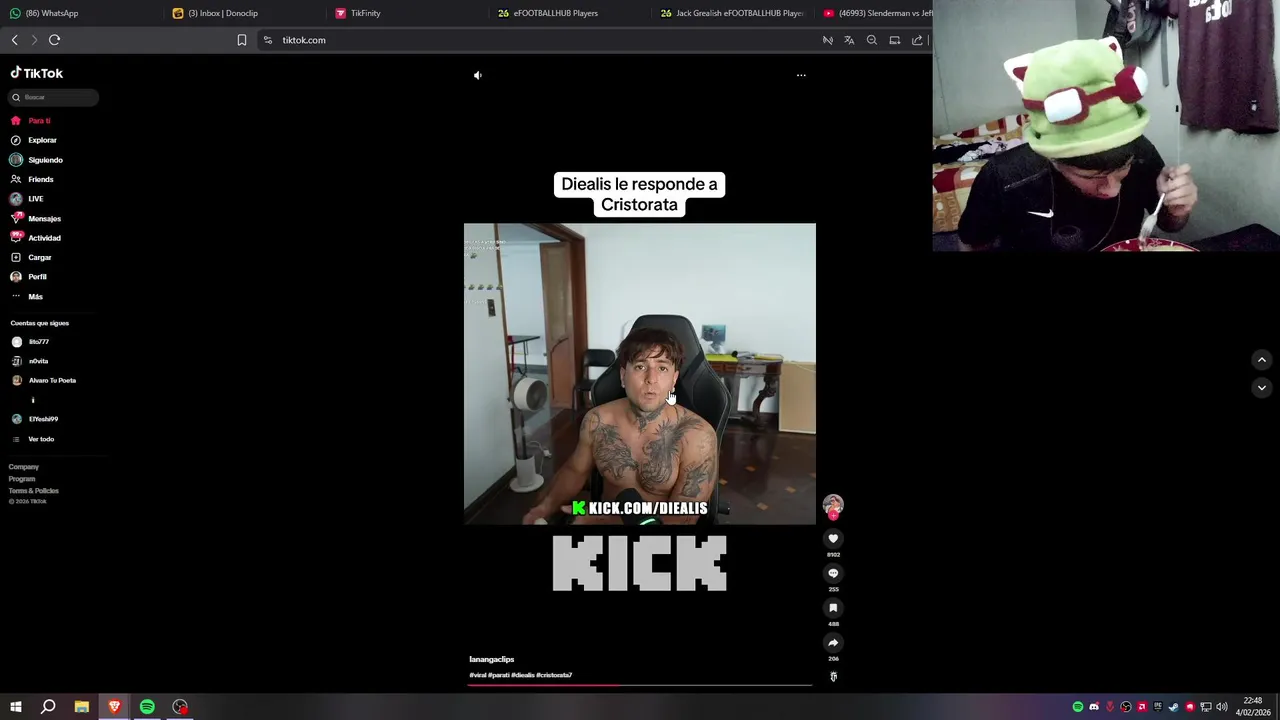Open Spotify from the taskbar
The height and width of the screenshot is (720, 1280).
(x=147, y=707)
